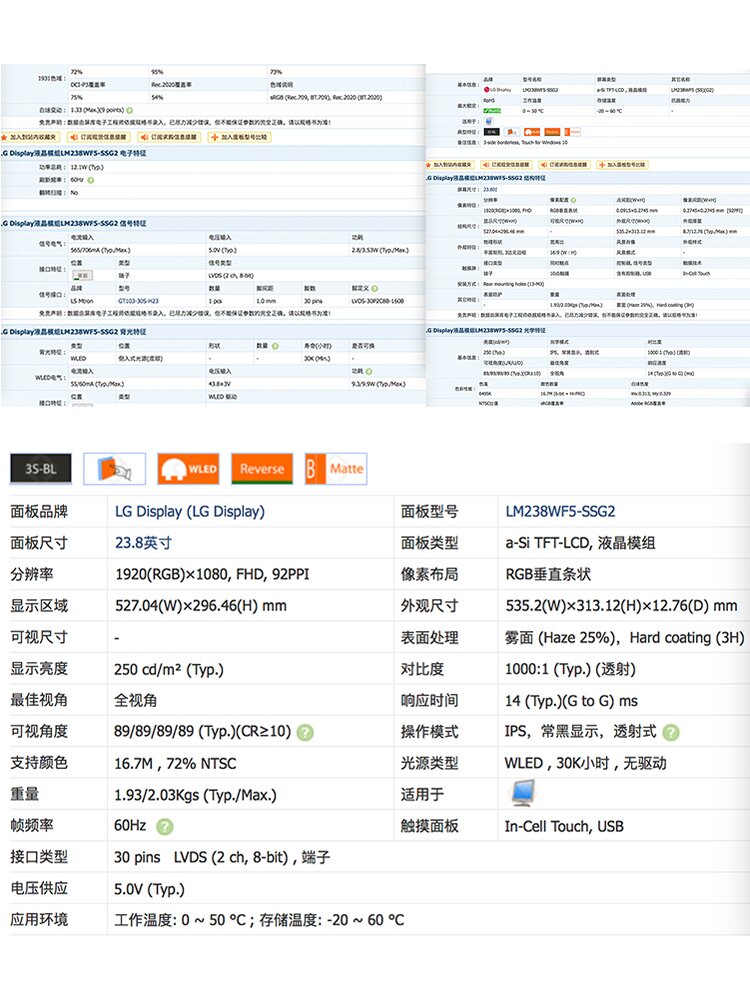Click 加入到站内收藏夹 above the 电子特征 heading
750x1000 pixels.
pyautogui.click(x=29, y=137)
